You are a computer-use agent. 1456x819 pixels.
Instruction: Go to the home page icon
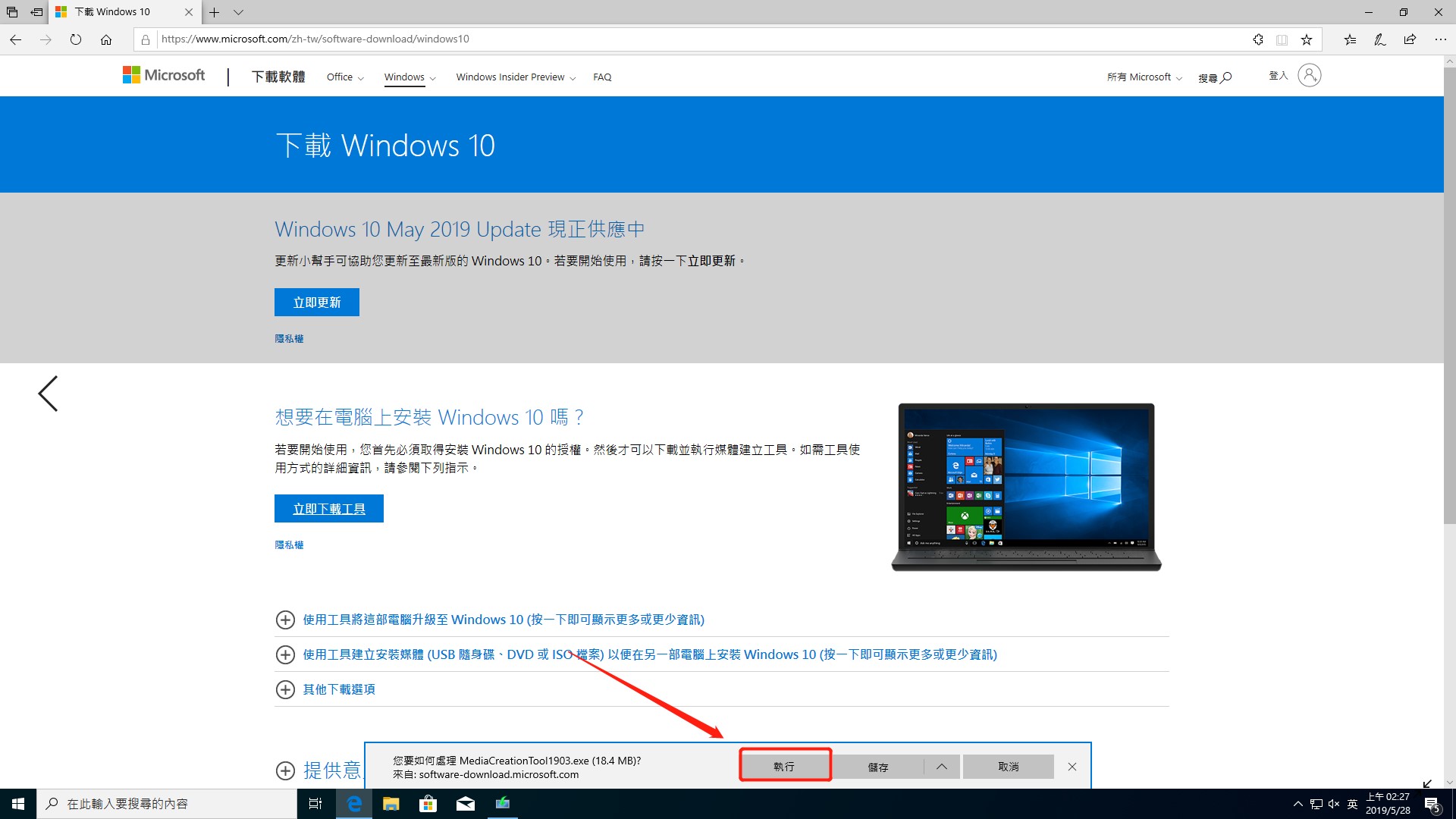[106, 39]
